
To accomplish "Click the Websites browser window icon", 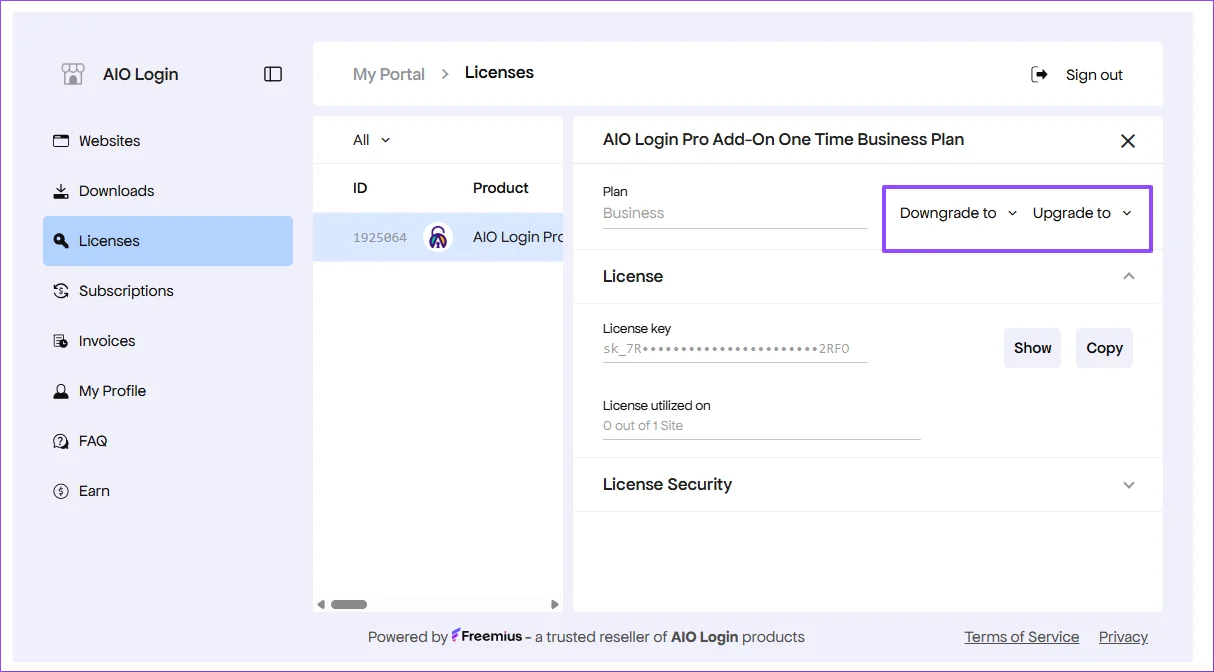I will pos(61,141).
